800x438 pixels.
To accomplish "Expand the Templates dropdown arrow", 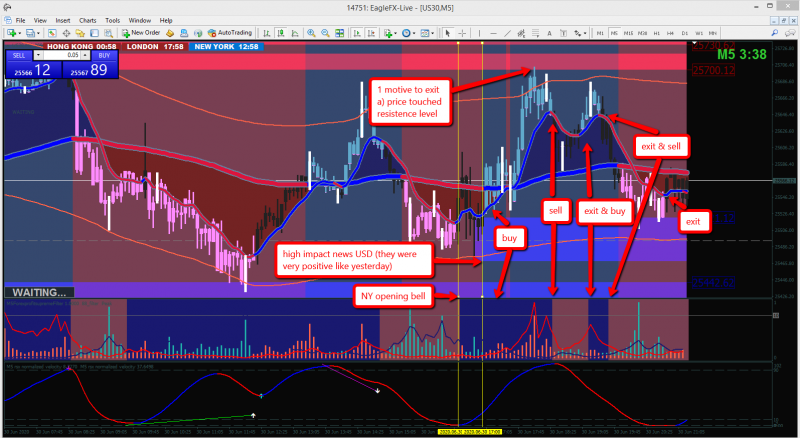I will 433,34.
